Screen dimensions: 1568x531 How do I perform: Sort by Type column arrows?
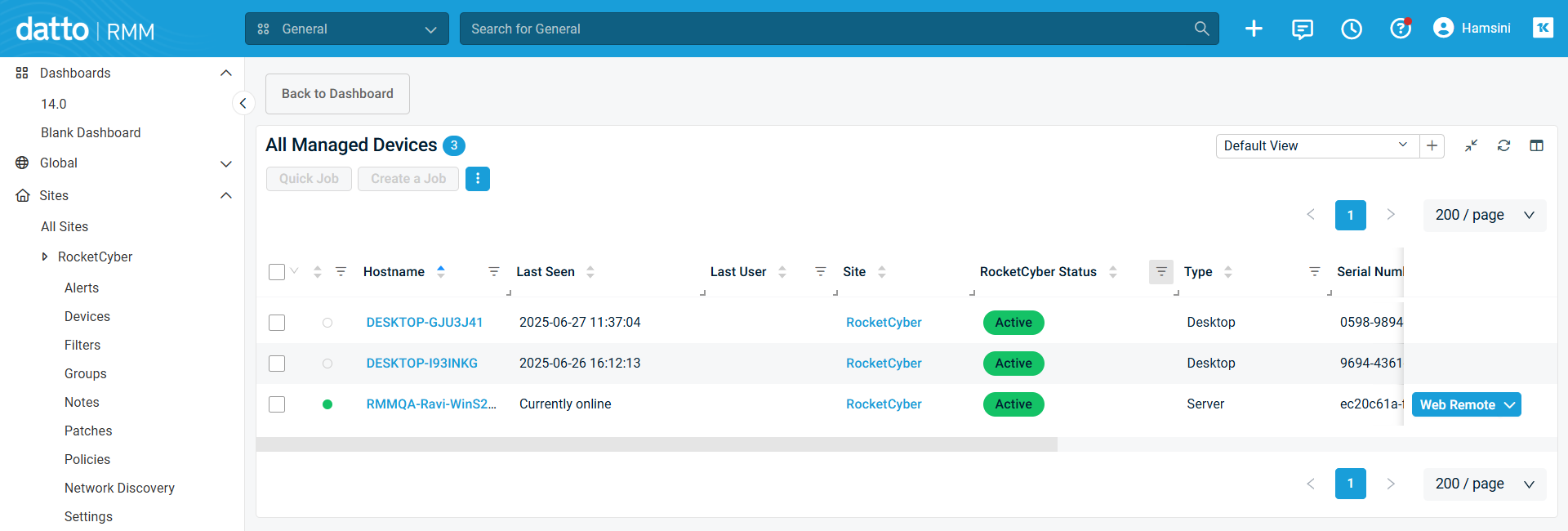(1228, 272)
